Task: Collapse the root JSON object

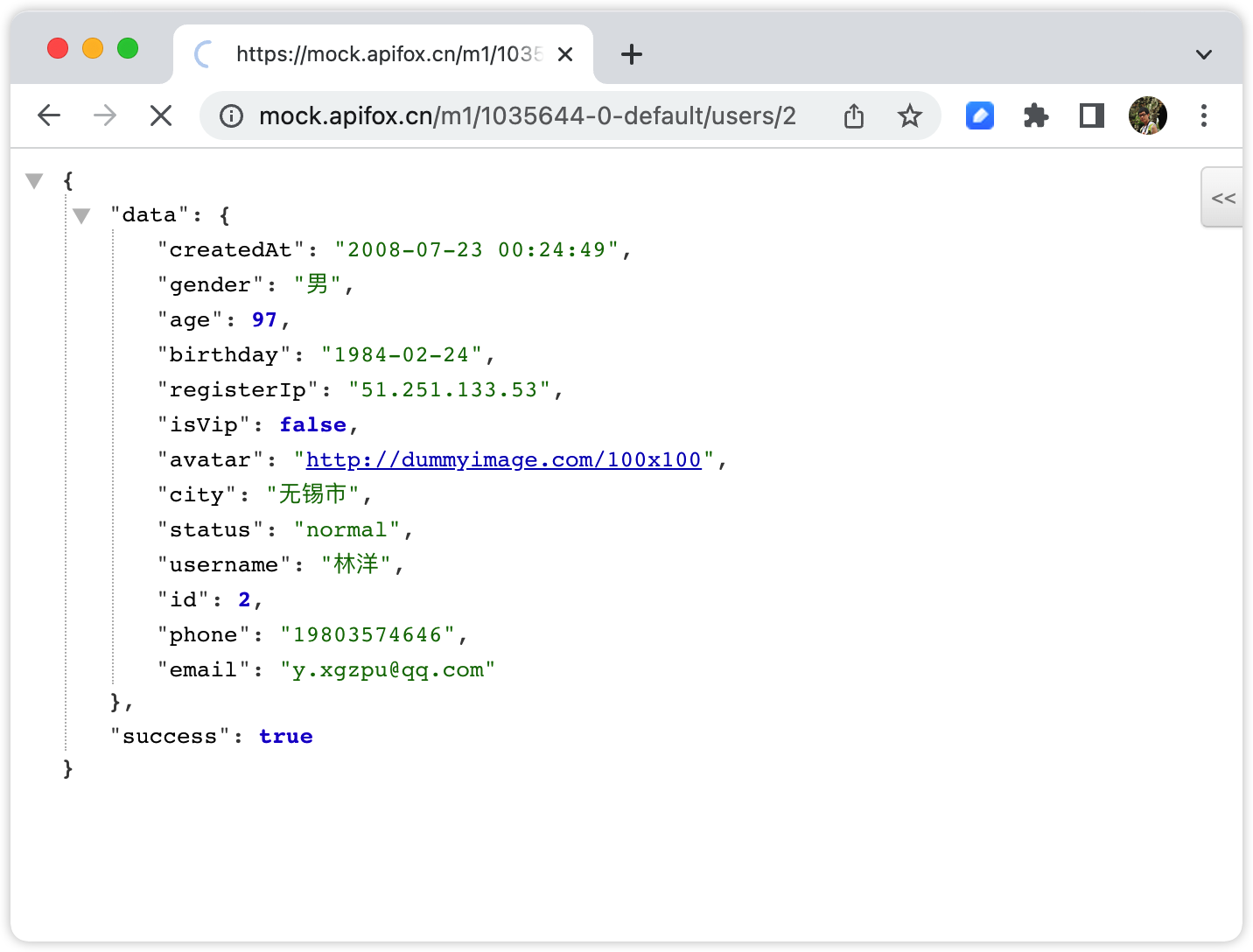Action: click(x=34, y=181)
